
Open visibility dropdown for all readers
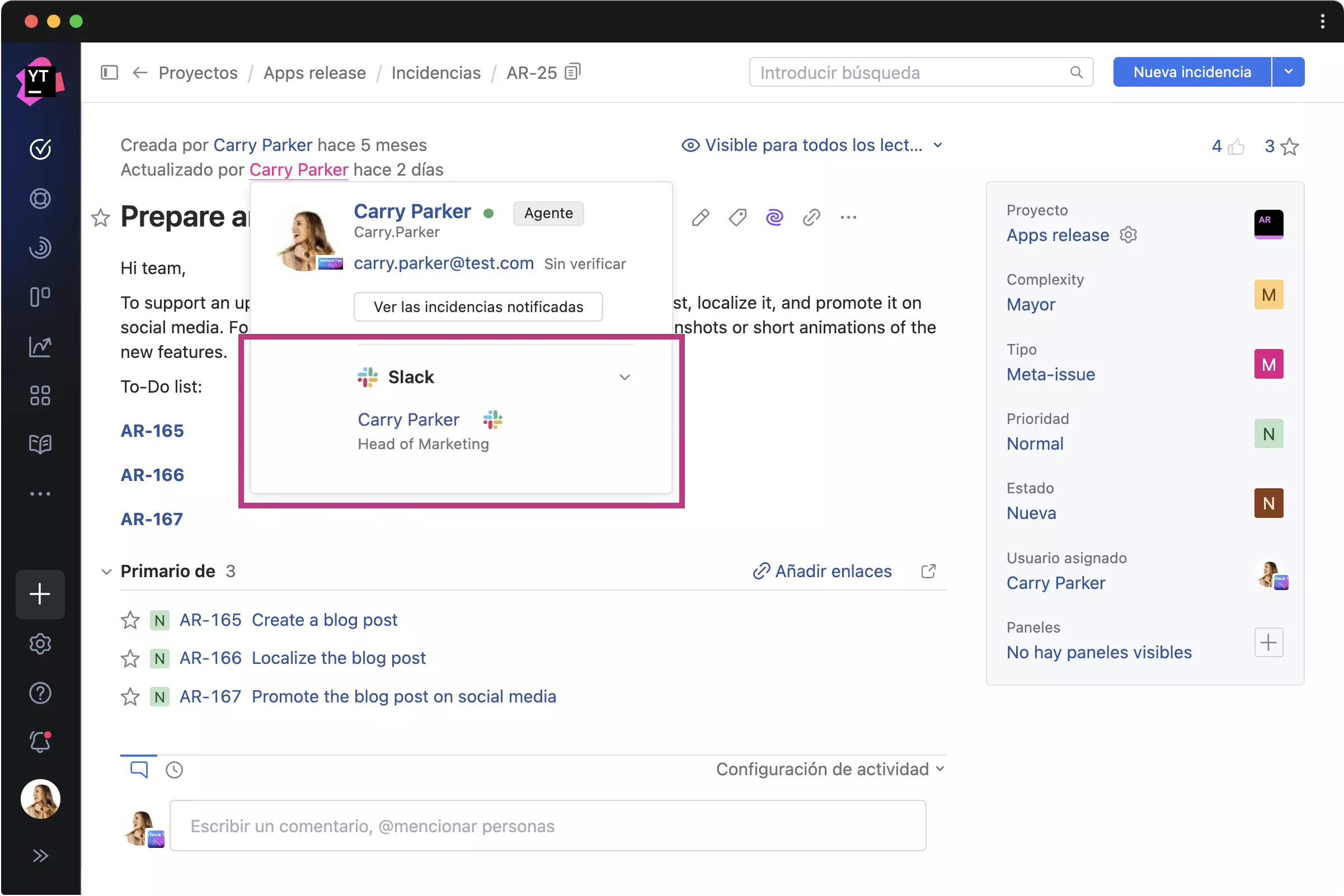[x=812, y=145]
